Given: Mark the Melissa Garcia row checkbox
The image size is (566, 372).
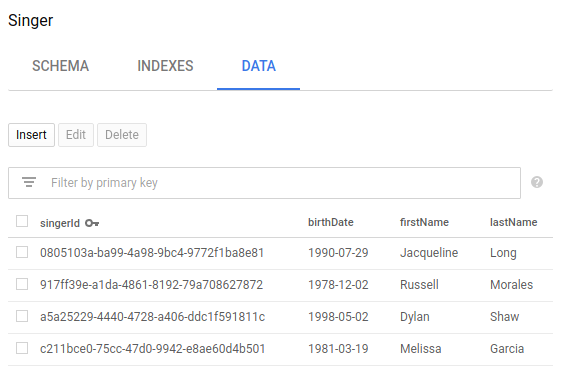Looking at the screenshot, I should (x=22, y=349).
